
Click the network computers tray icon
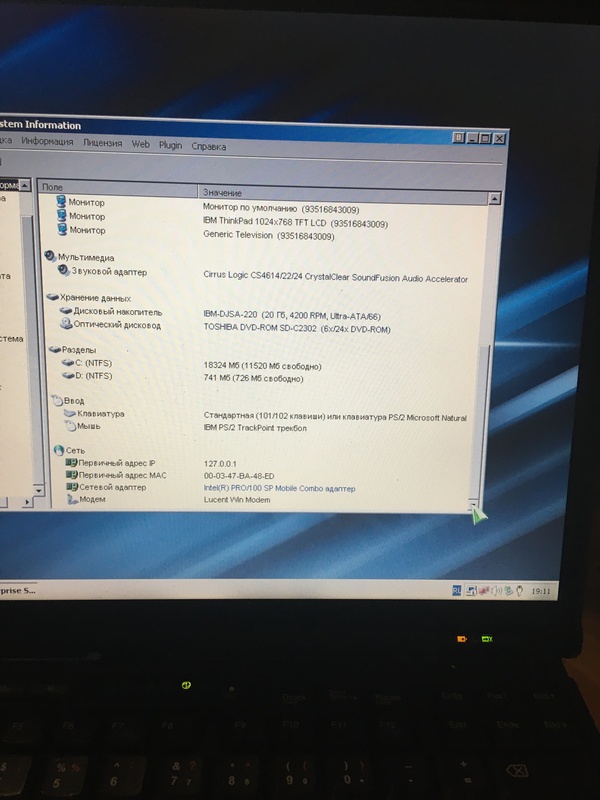coord(471,591)
